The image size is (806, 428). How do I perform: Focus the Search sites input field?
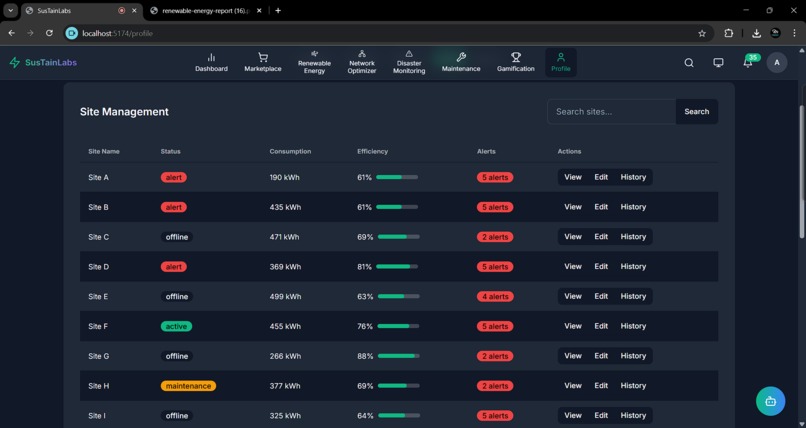tap(611, 111)
